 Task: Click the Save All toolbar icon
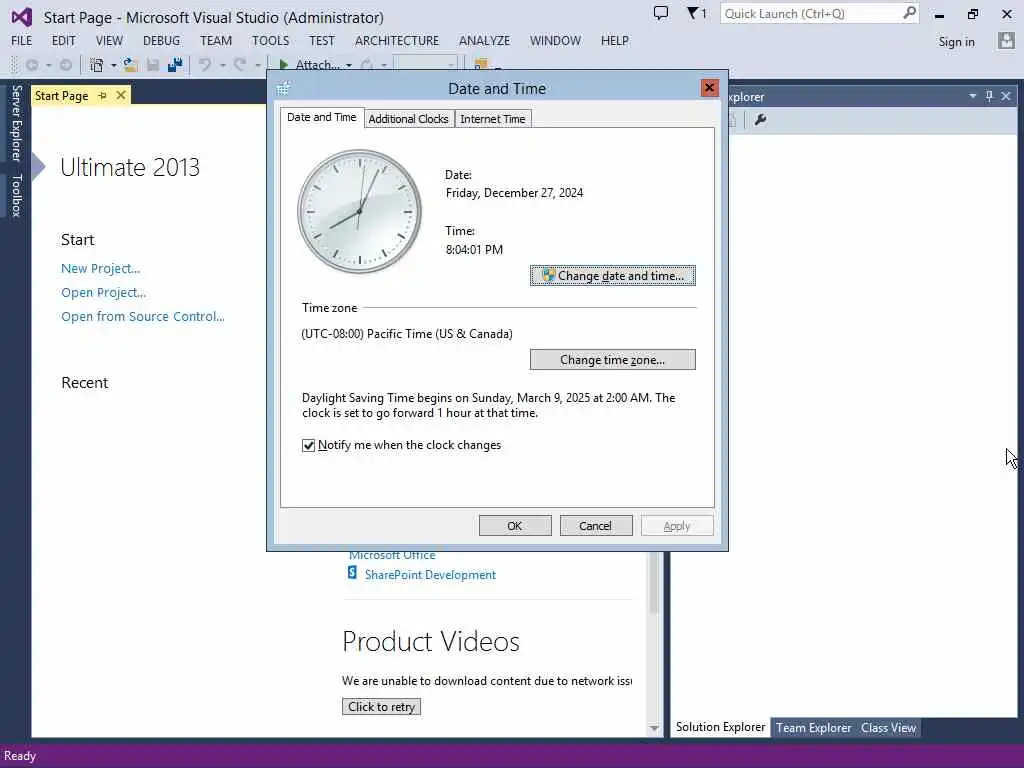175,65
